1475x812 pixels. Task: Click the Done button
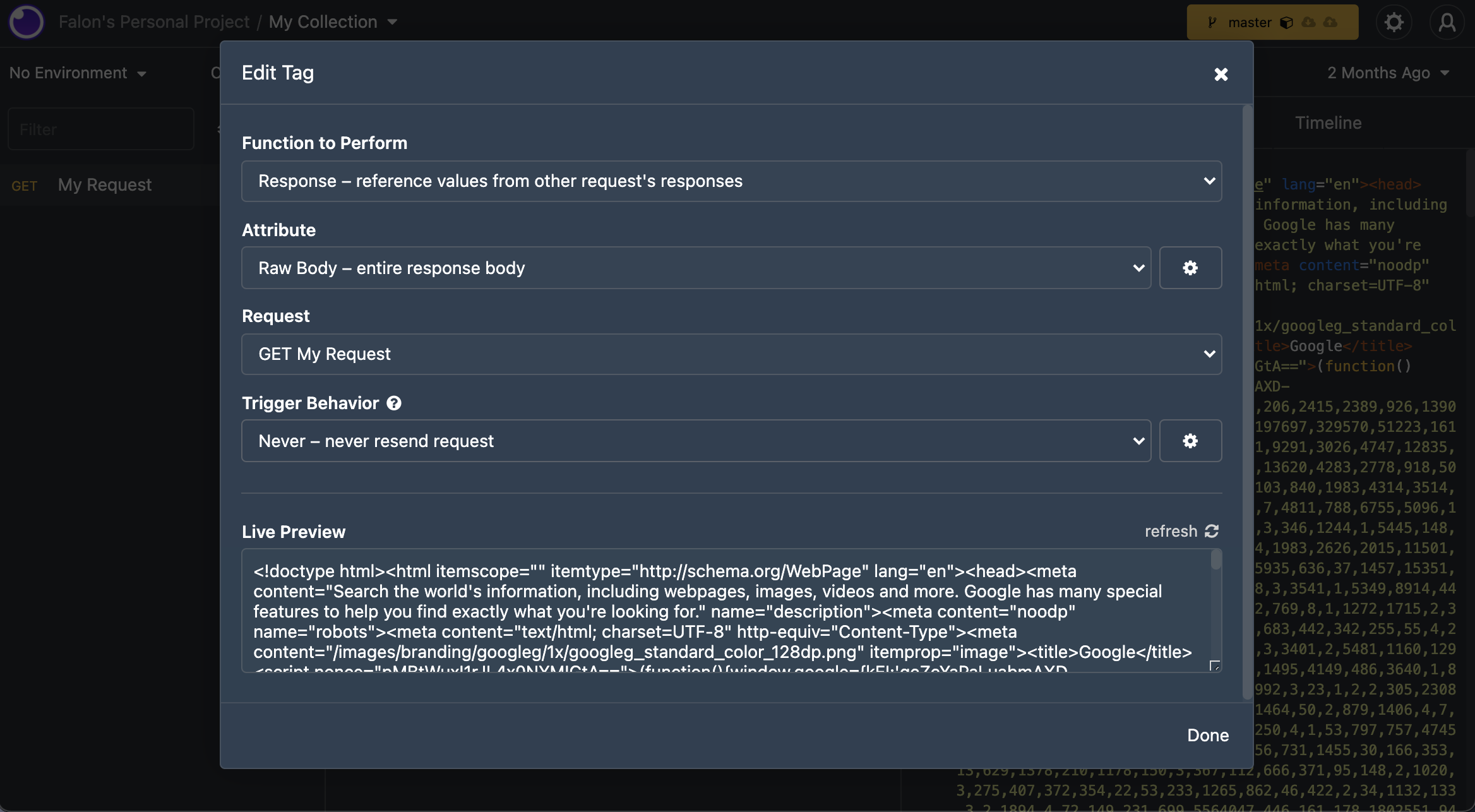(1207, 734)
